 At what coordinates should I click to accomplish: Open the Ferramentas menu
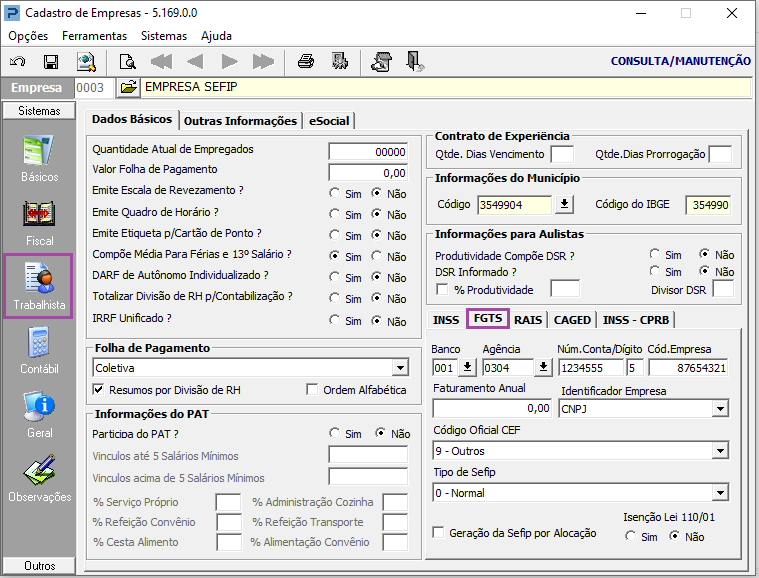94,36
